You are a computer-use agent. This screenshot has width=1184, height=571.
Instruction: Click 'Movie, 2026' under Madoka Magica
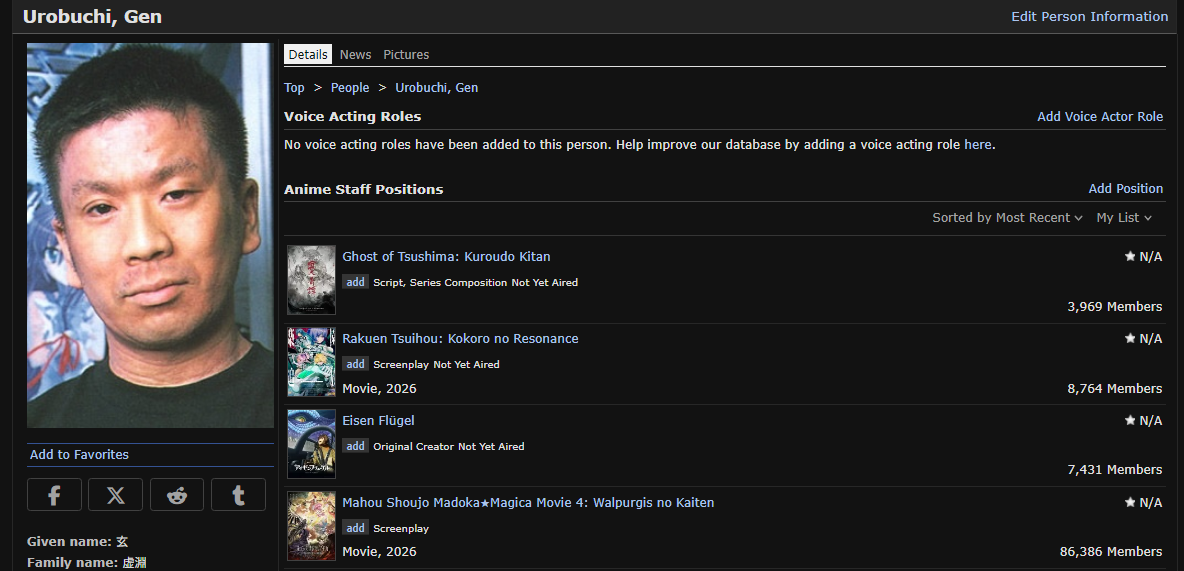pos(379,551)
